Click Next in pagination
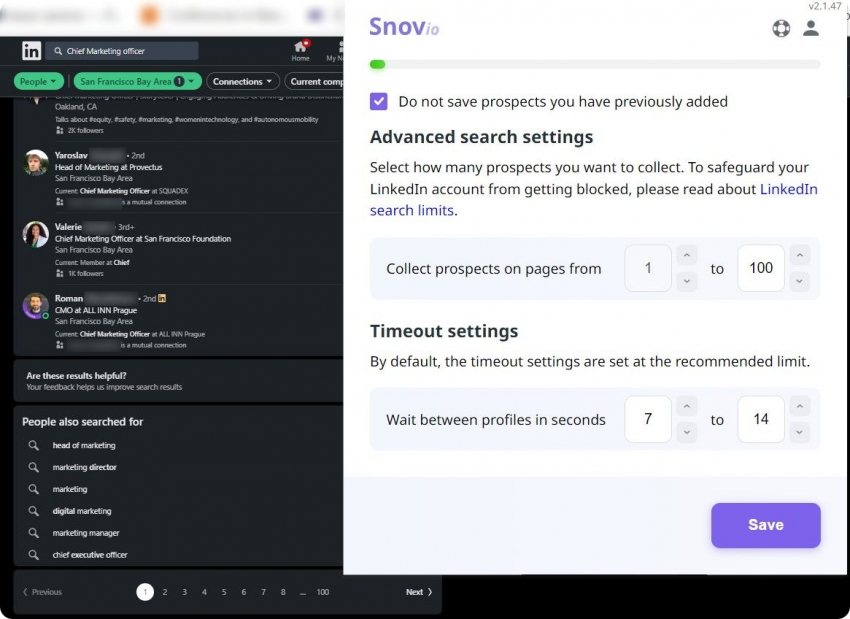Viewport: 850px width, 619px height. point(419,592)
